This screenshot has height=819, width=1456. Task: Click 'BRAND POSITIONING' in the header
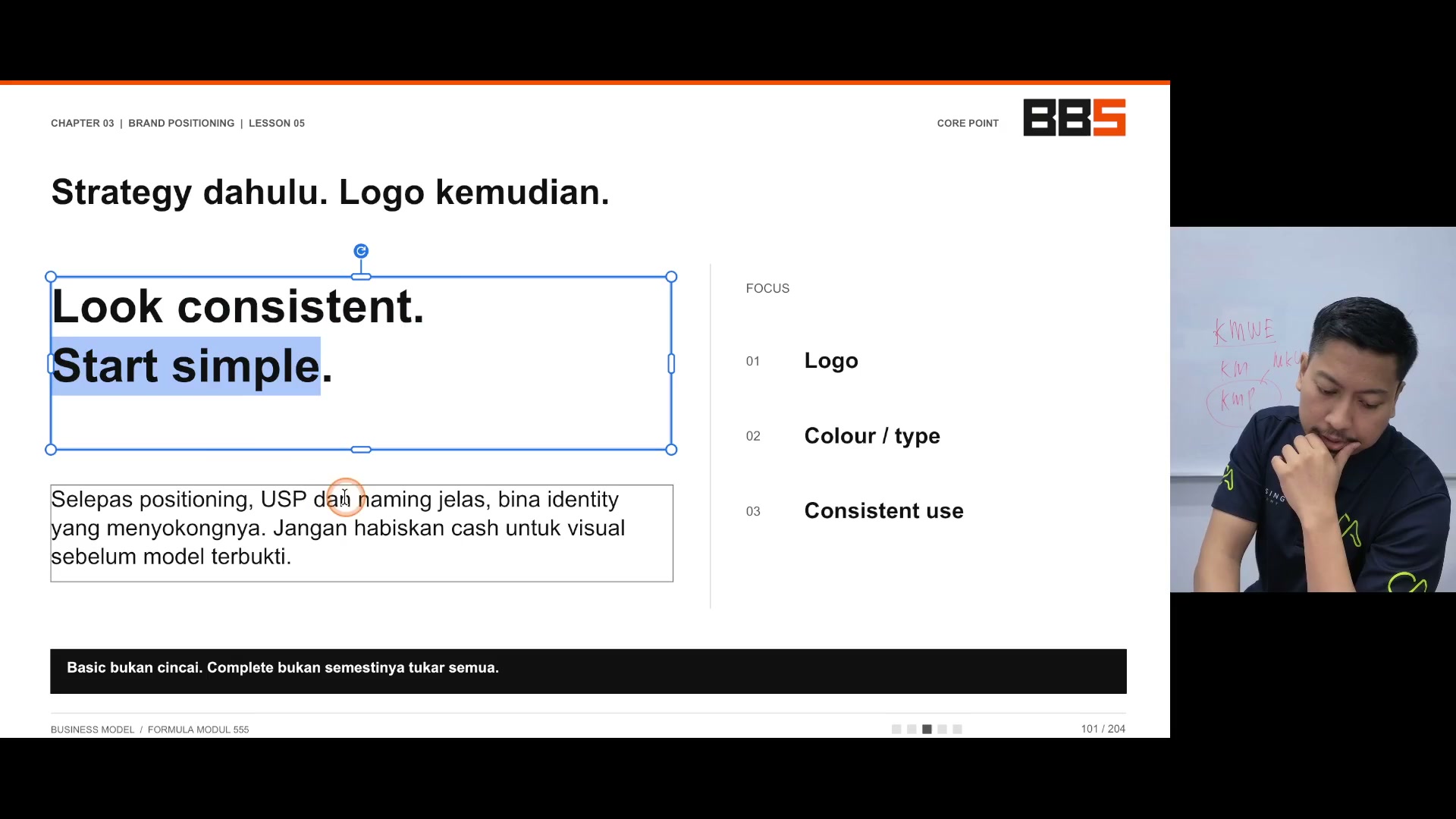pos(181,123)
